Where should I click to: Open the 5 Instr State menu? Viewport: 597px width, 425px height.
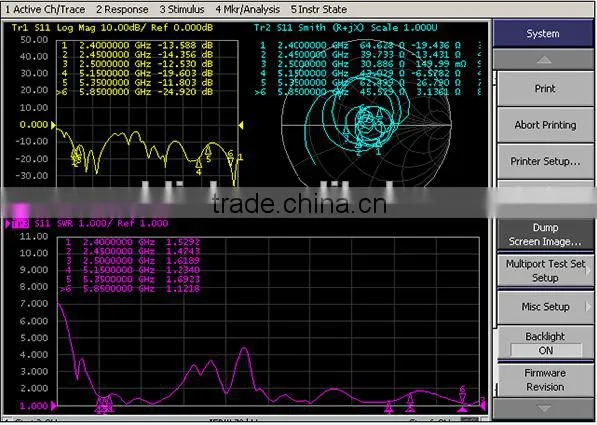click(x=319, y=9)
